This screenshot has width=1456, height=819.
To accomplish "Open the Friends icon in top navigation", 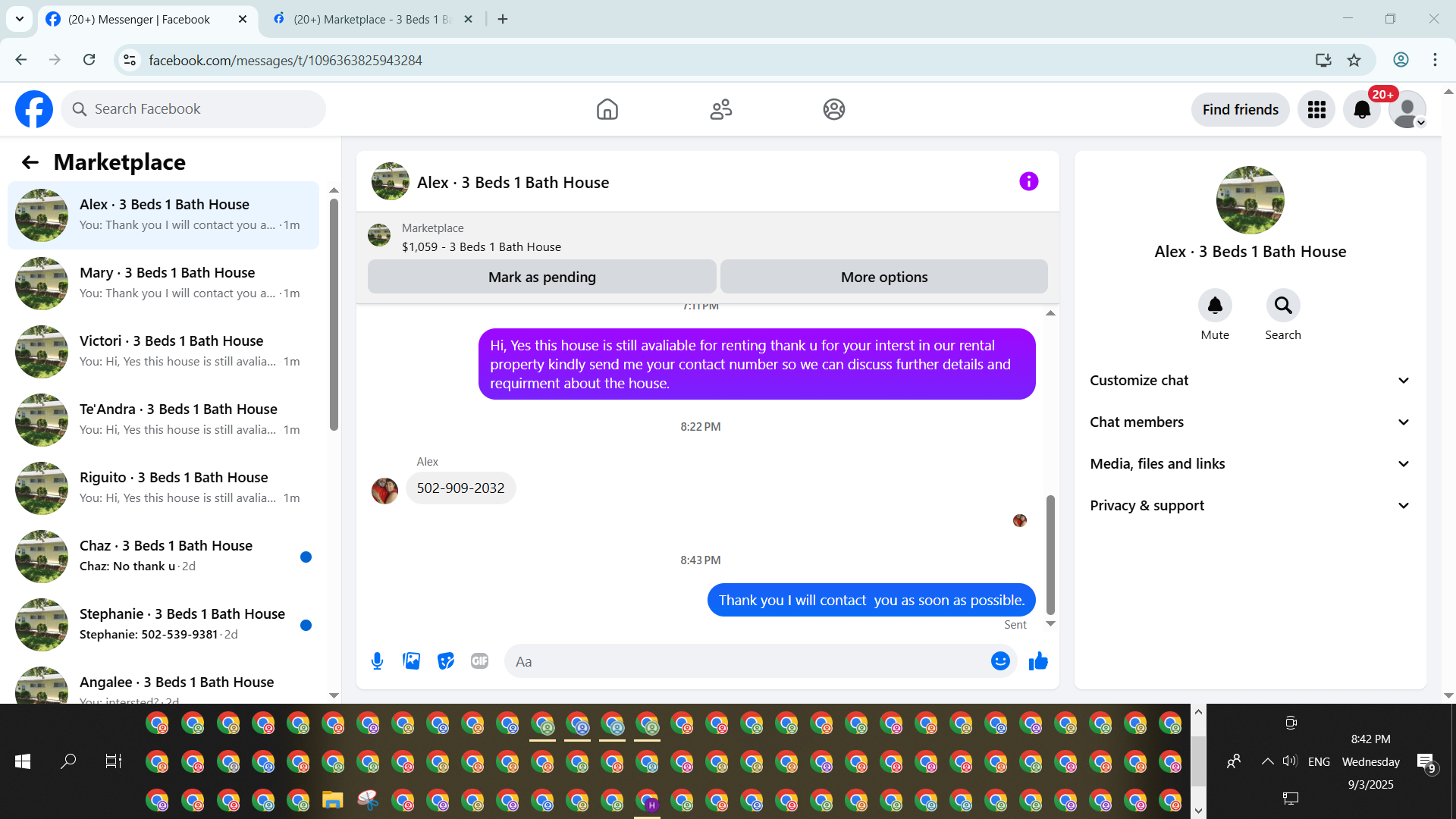I will coord(721,109).
